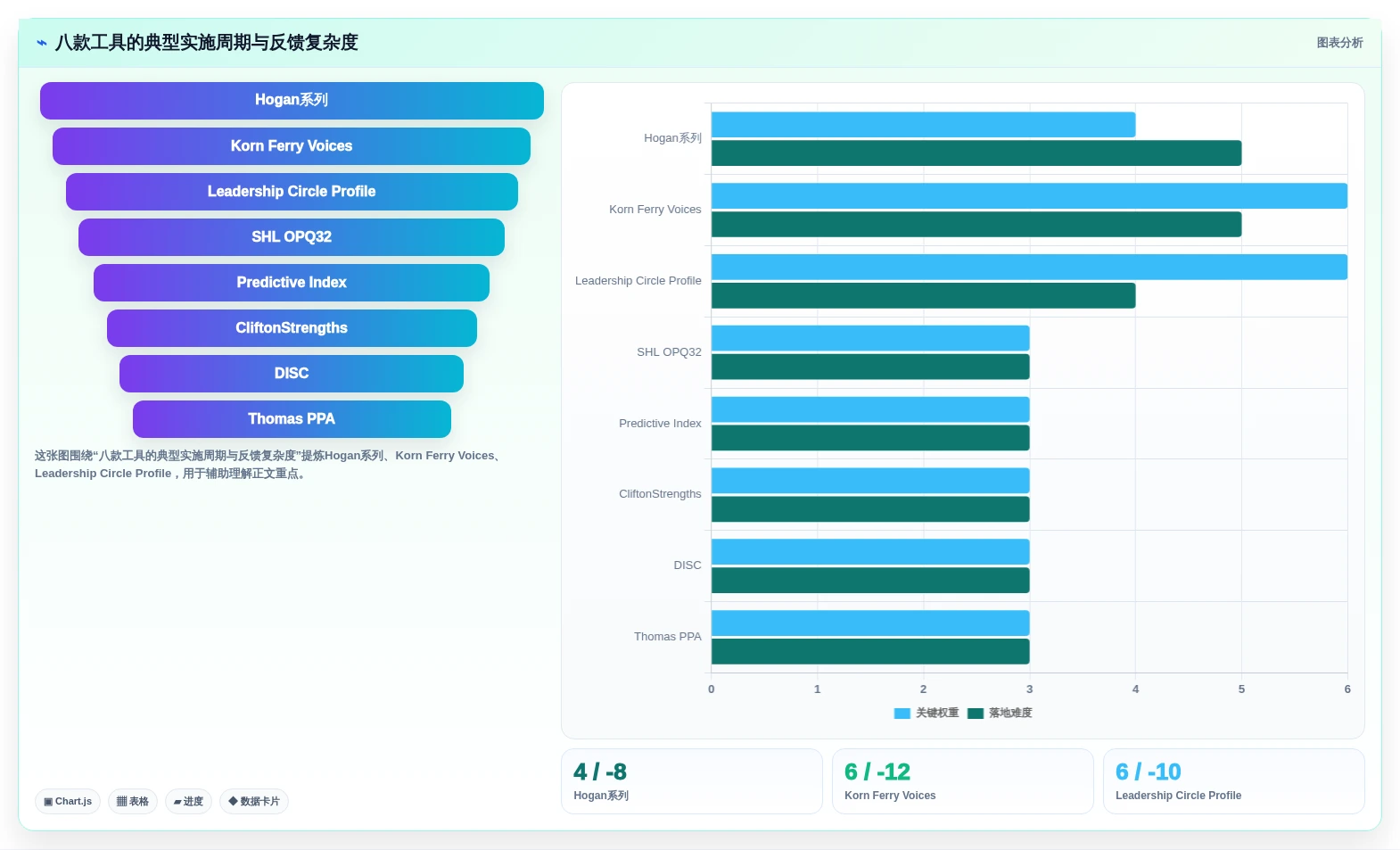The height and width of the screenshot is (850, 1400).
Task: Click the Hogan系列 blue 关键权重 bar
Action: tap(923, 125)
